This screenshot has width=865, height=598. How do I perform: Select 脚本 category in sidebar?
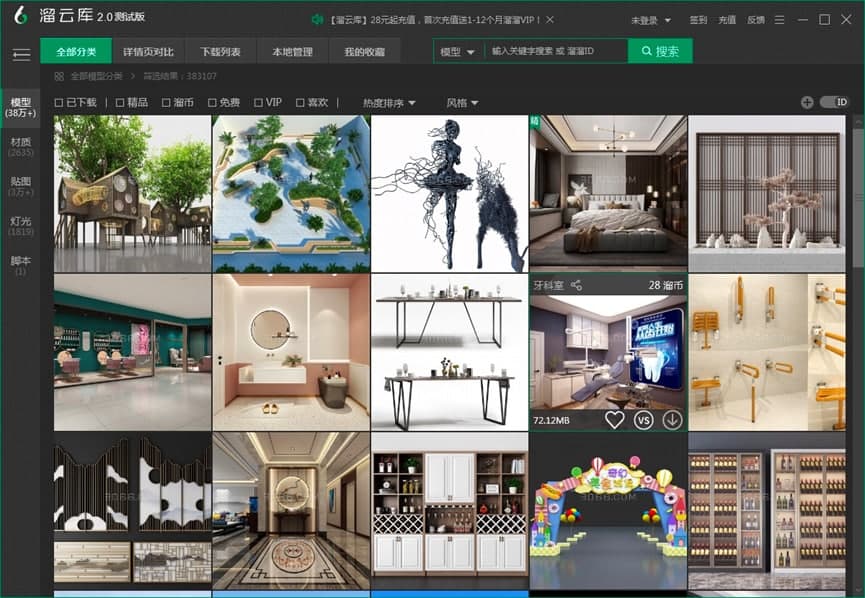click(20, 265)
